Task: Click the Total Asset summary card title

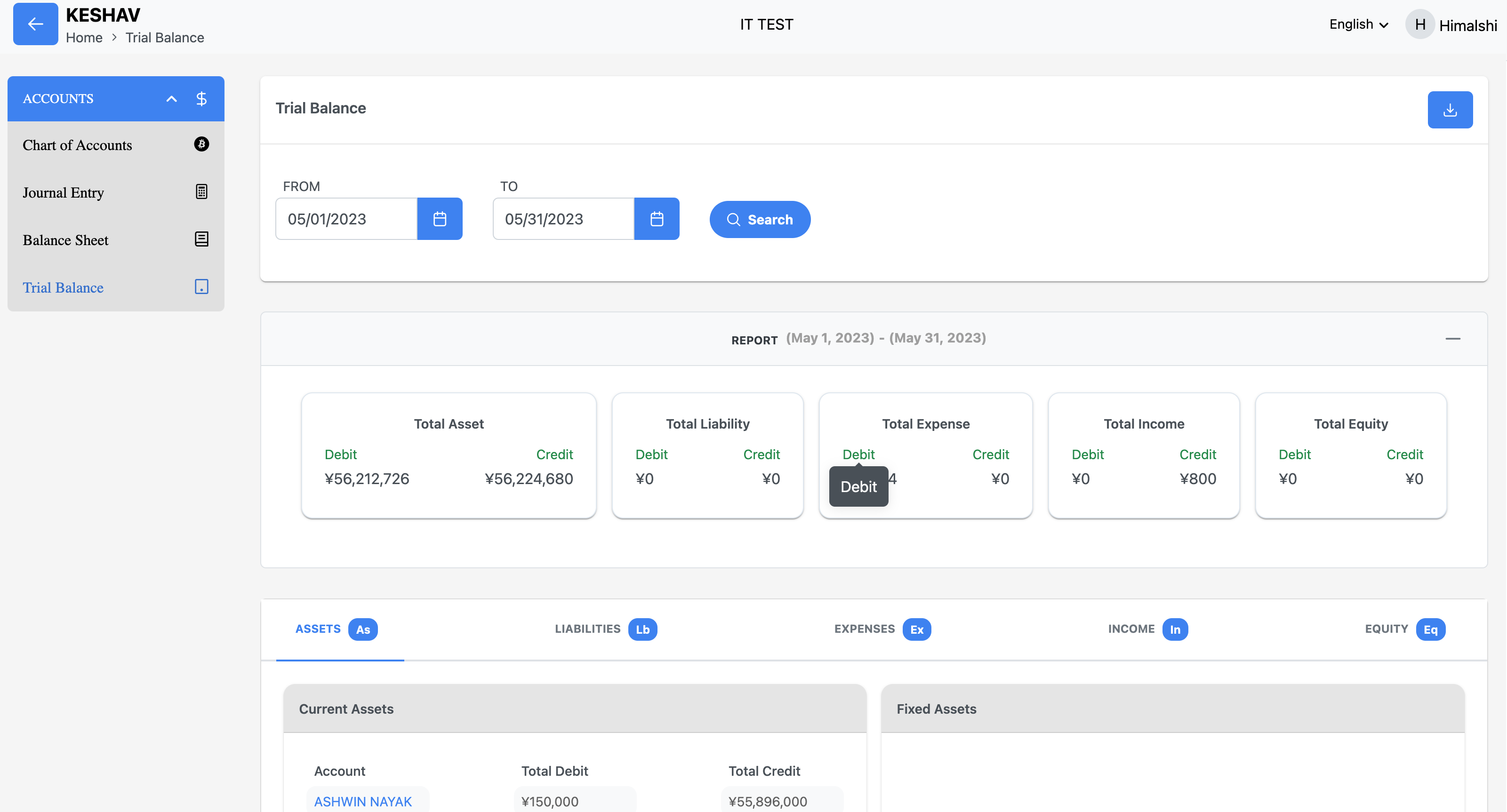Action: (449, 424)
